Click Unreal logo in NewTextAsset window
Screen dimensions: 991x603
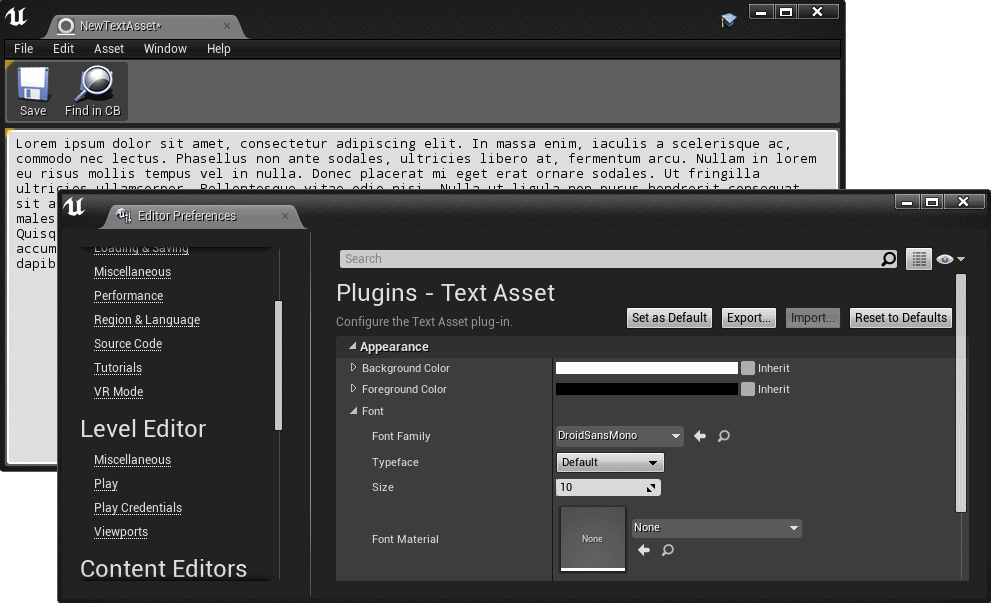click(16, 16)
